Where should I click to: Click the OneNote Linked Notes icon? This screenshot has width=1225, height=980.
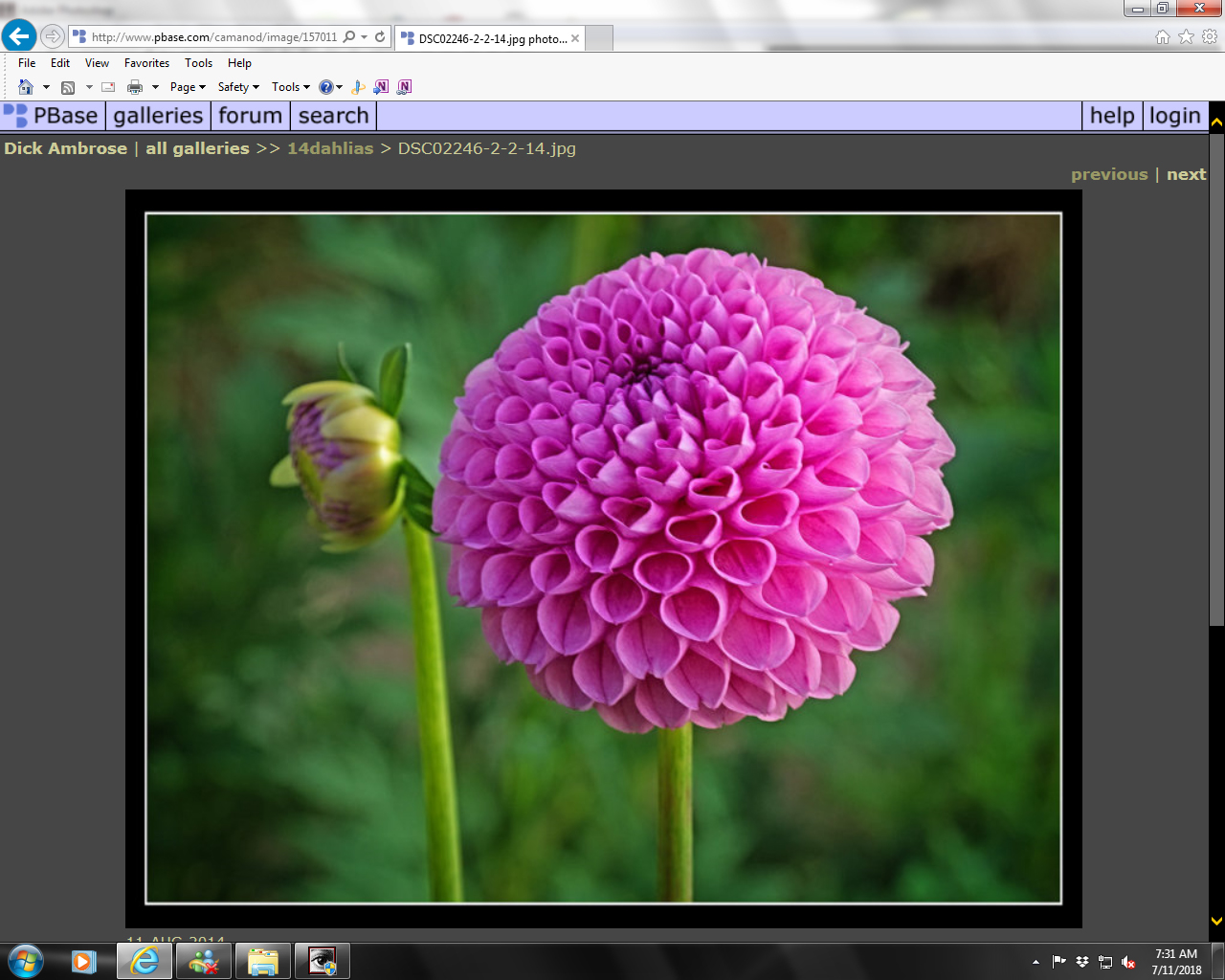pos(404,87)
